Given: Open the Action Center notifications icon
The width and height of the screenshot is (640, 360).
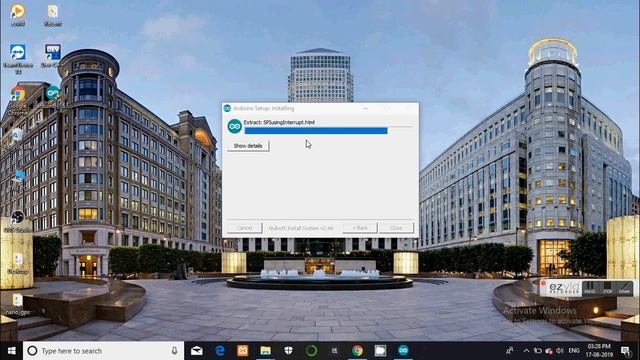Looking at the screenshot, I should 625,351.
